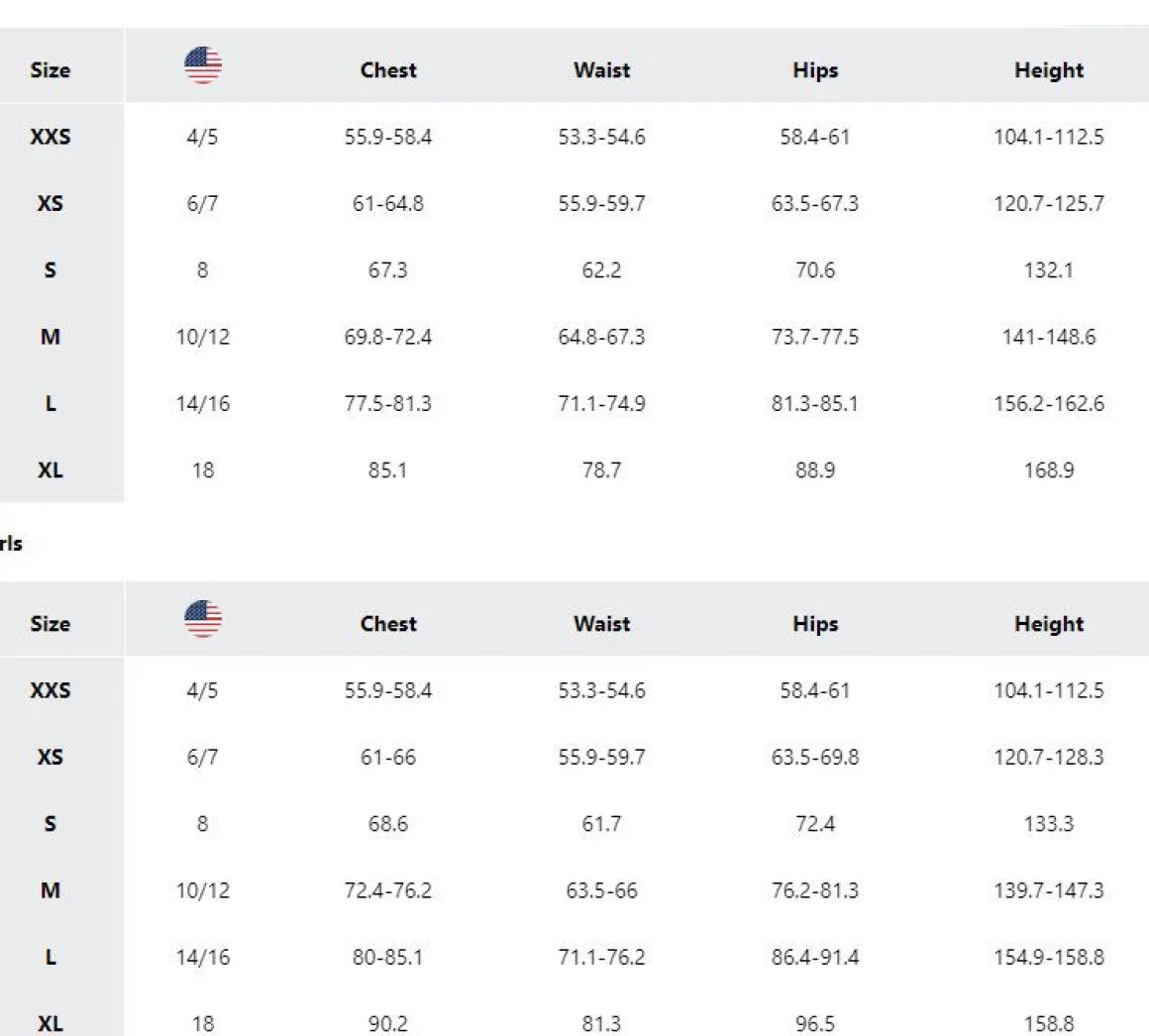Select the Chest column header in the upper table

coord(388,70)
